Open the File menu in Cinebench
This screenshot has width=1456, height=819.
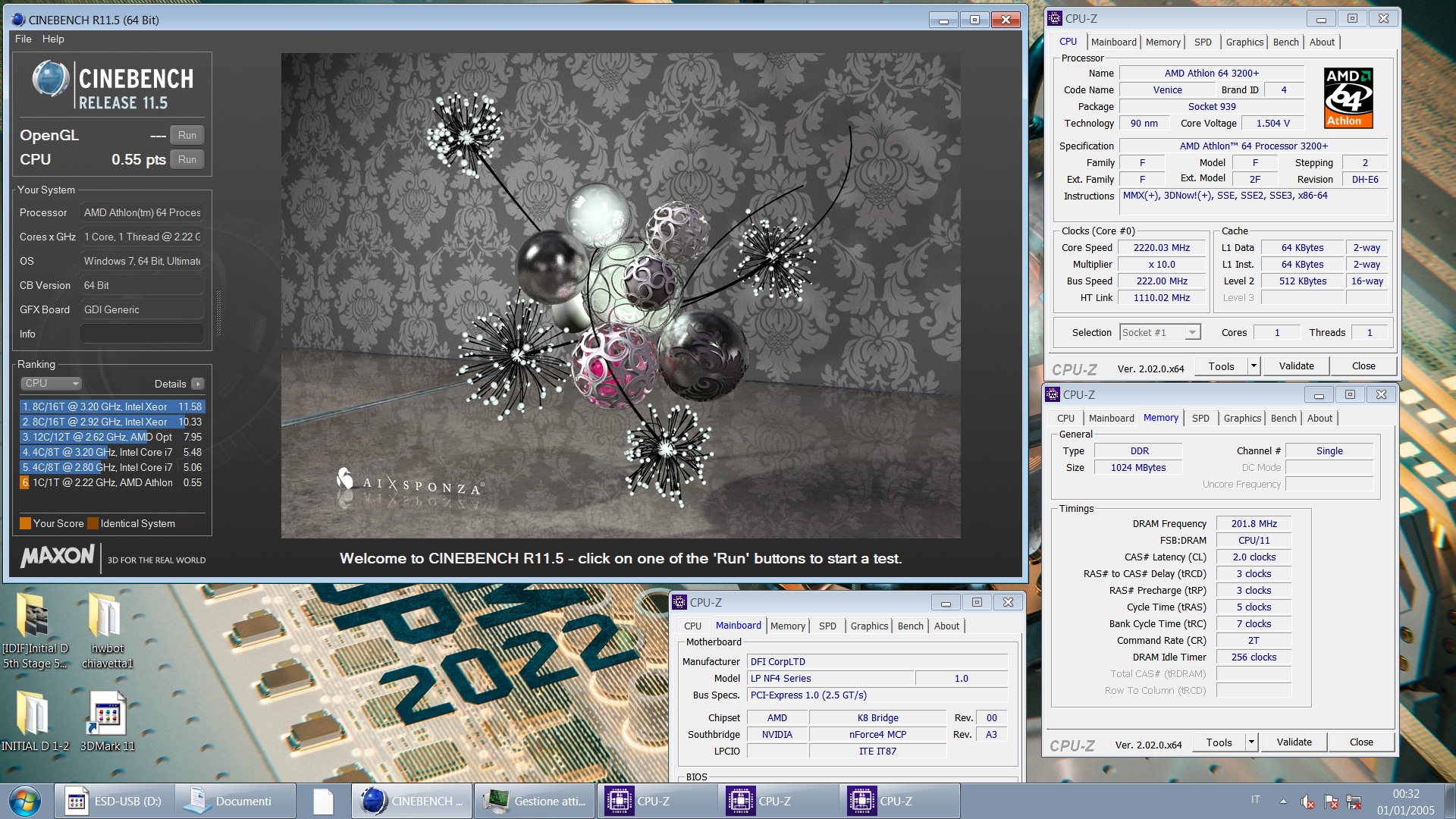(x=23, y=39)
